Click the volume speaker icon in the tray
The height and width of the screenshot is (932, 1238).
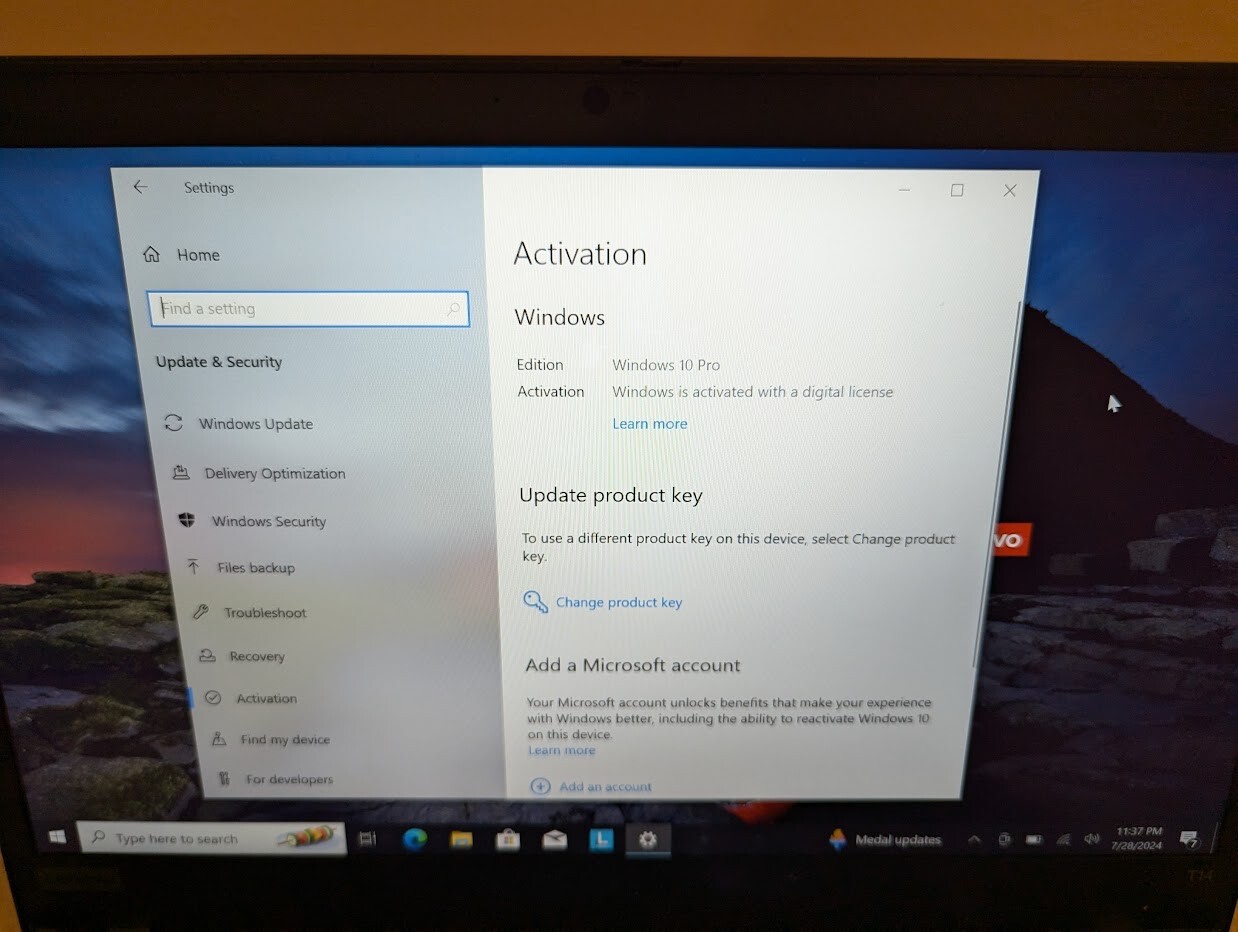(x=1092, y=839)
